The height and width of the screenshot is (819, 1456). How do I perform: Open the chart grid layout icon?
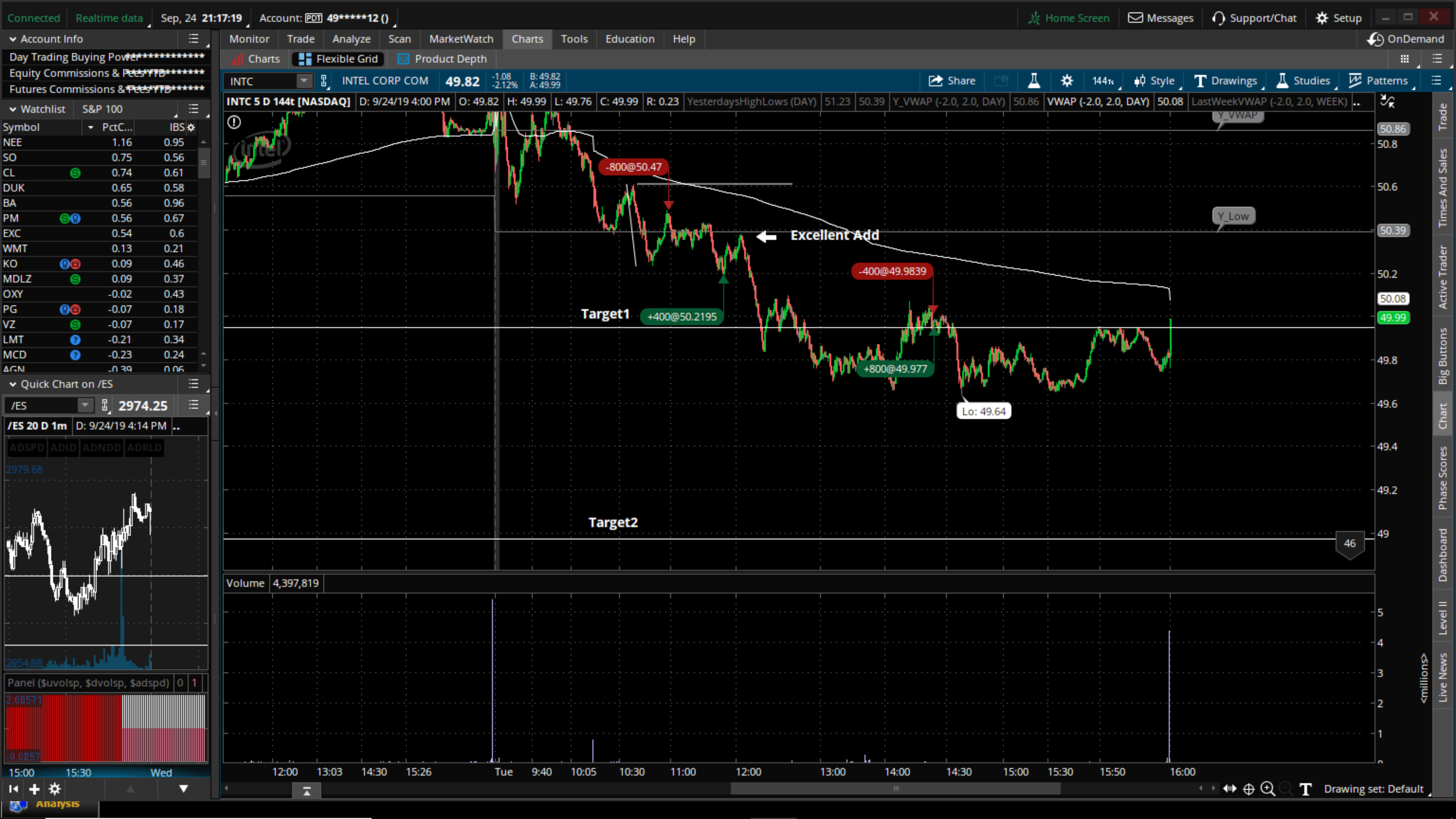click(1404, 59)
